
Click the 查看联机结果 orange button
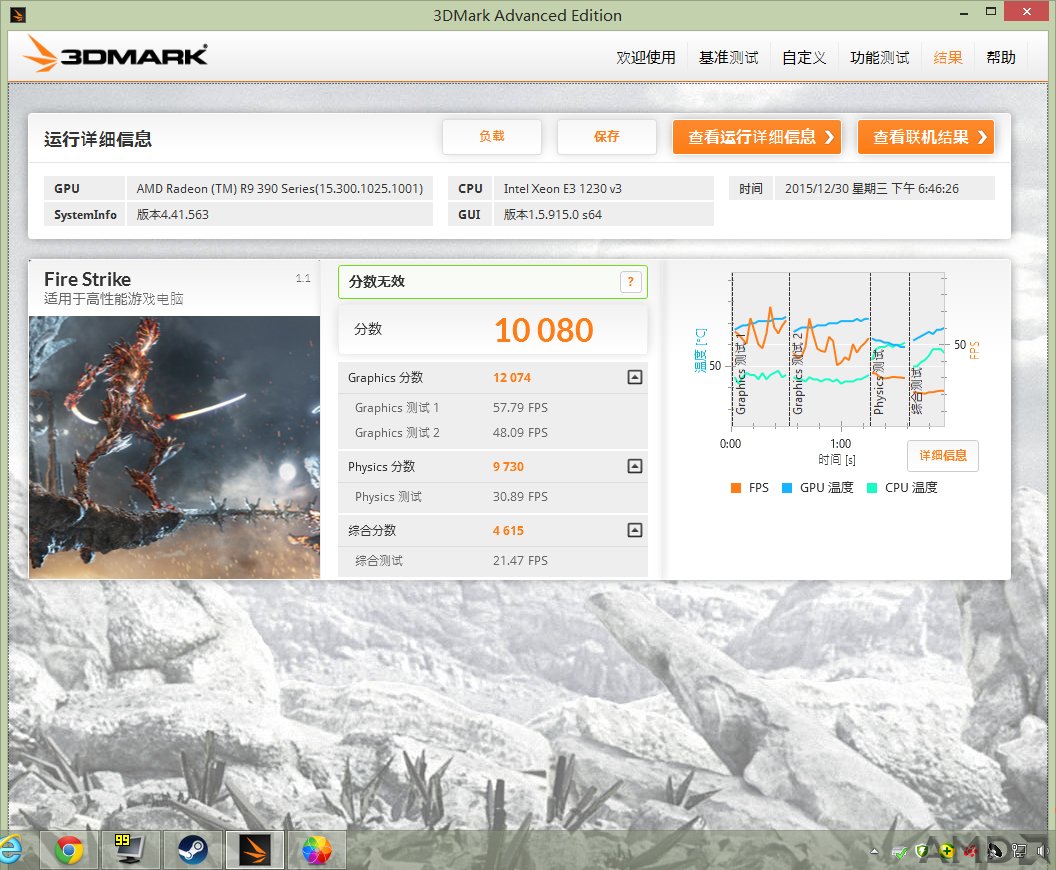point(926,137)
